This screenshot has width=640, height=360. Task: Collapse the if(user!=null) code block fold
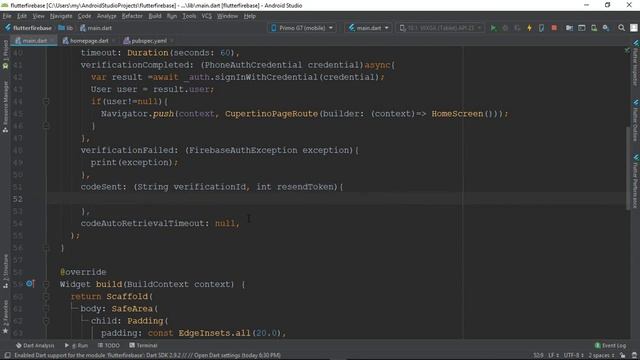[46, 101]
